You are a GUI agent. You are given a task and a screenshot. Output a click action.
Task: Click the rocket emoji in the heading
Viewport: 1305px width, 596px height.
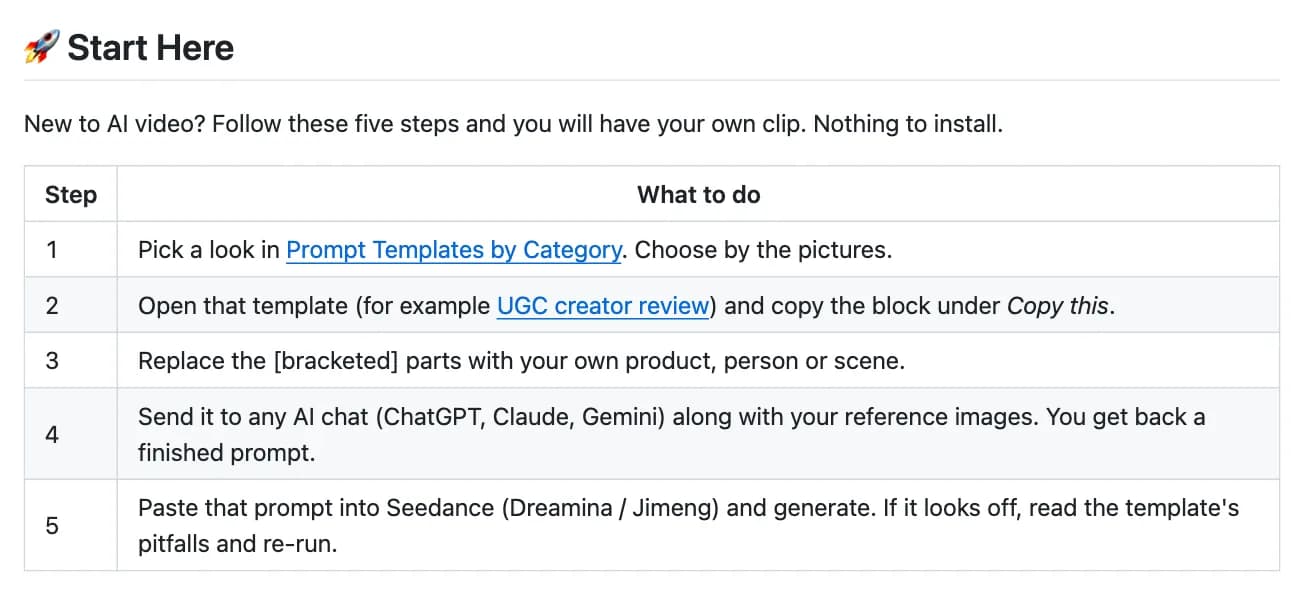(x=42, y=47)
